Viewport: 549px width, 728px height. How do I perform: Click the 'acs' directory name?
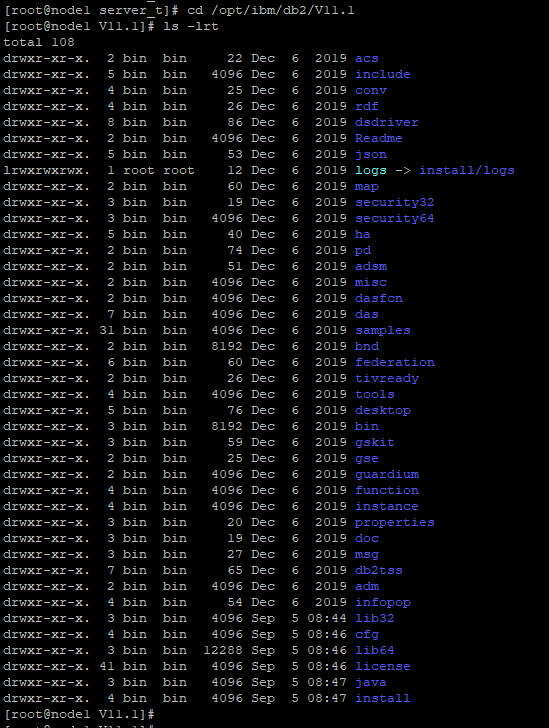coord(366,58)
